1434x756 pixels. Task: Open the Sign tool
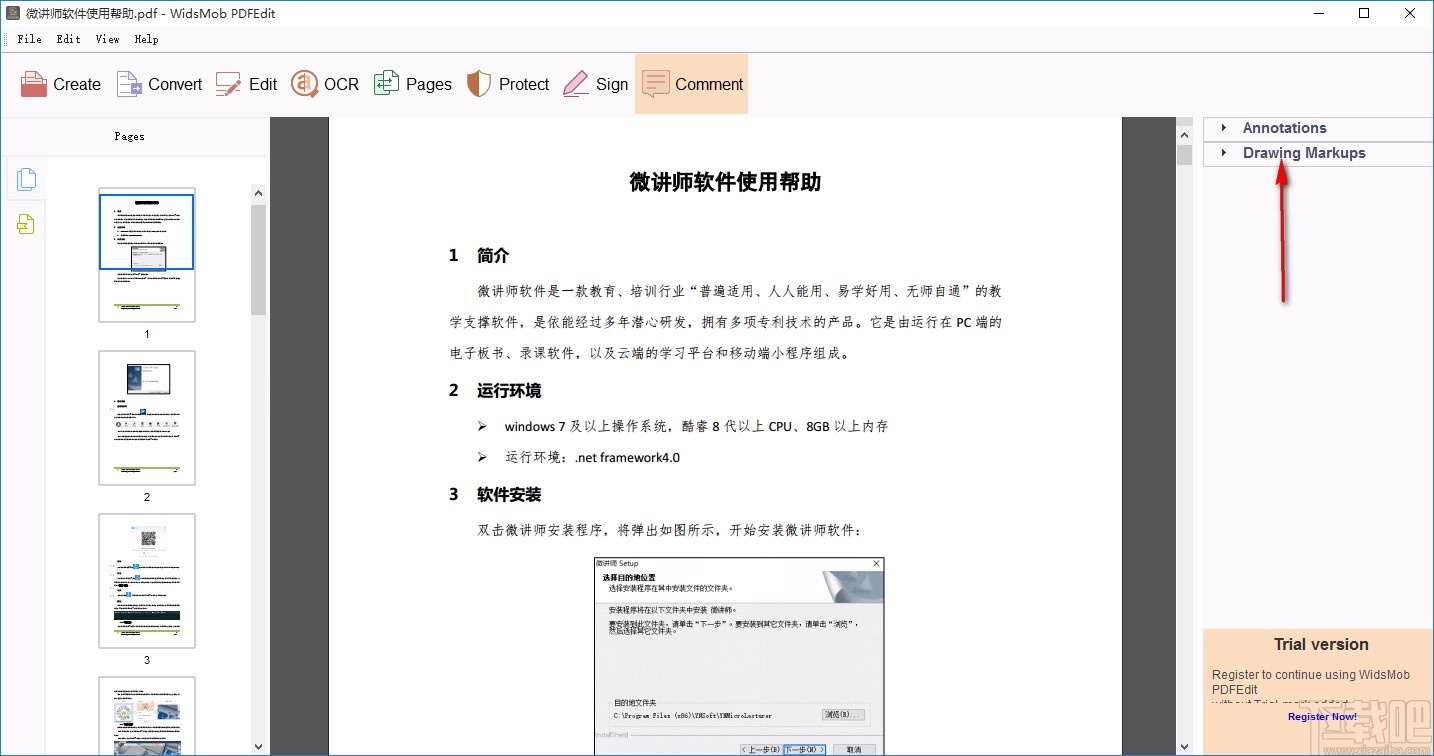[596, 84]
